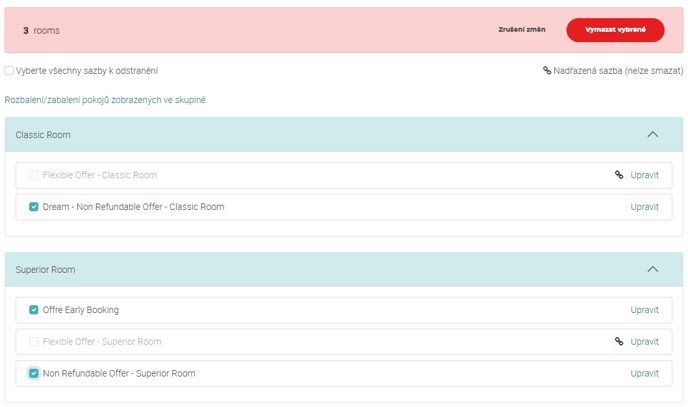The width and height of the screenshot is (688, 407).
Task: Check 'Vyberte všechny sazby k odstranění' checkbox
Action: coord(10,71)
